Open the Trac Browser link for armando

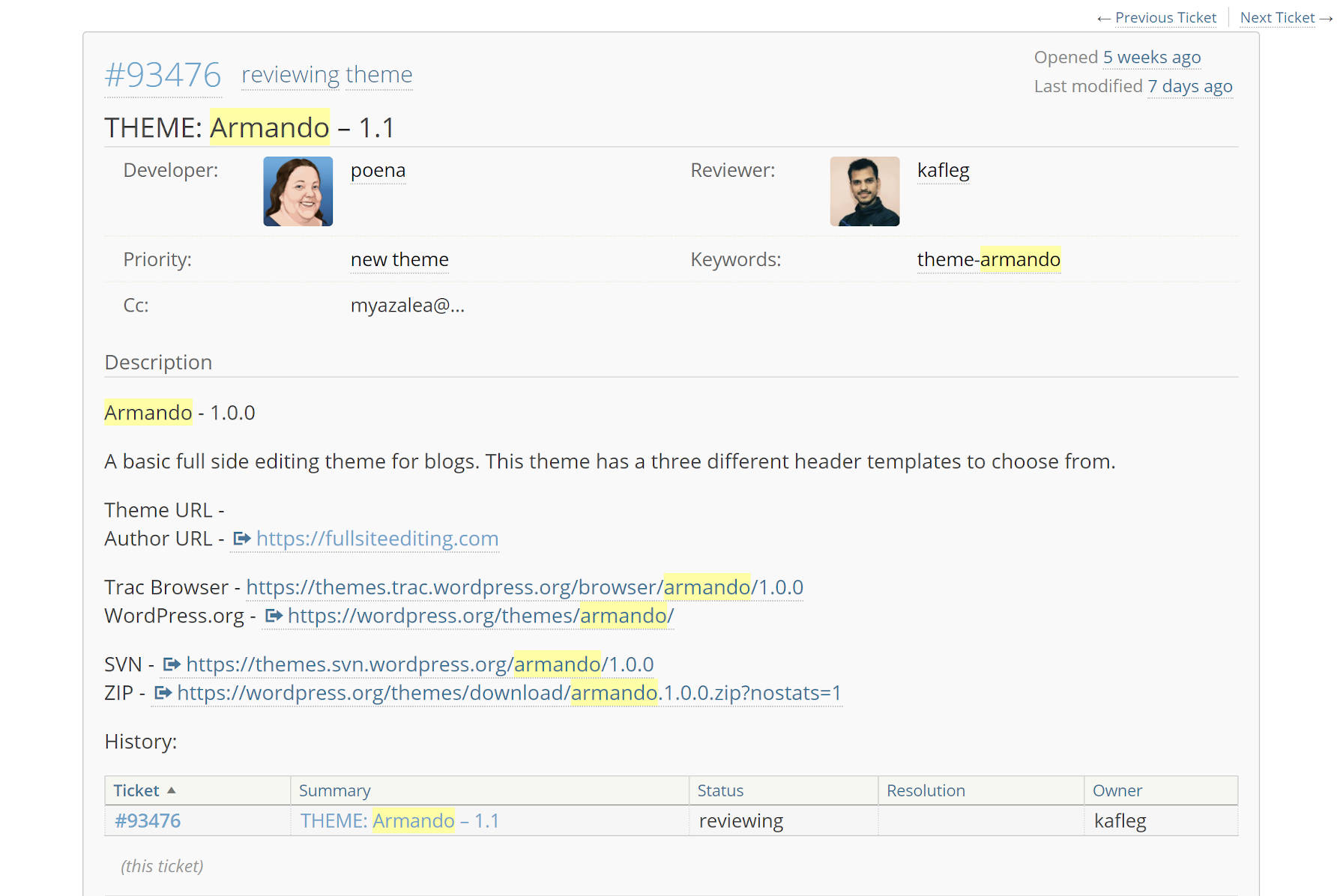524,587
